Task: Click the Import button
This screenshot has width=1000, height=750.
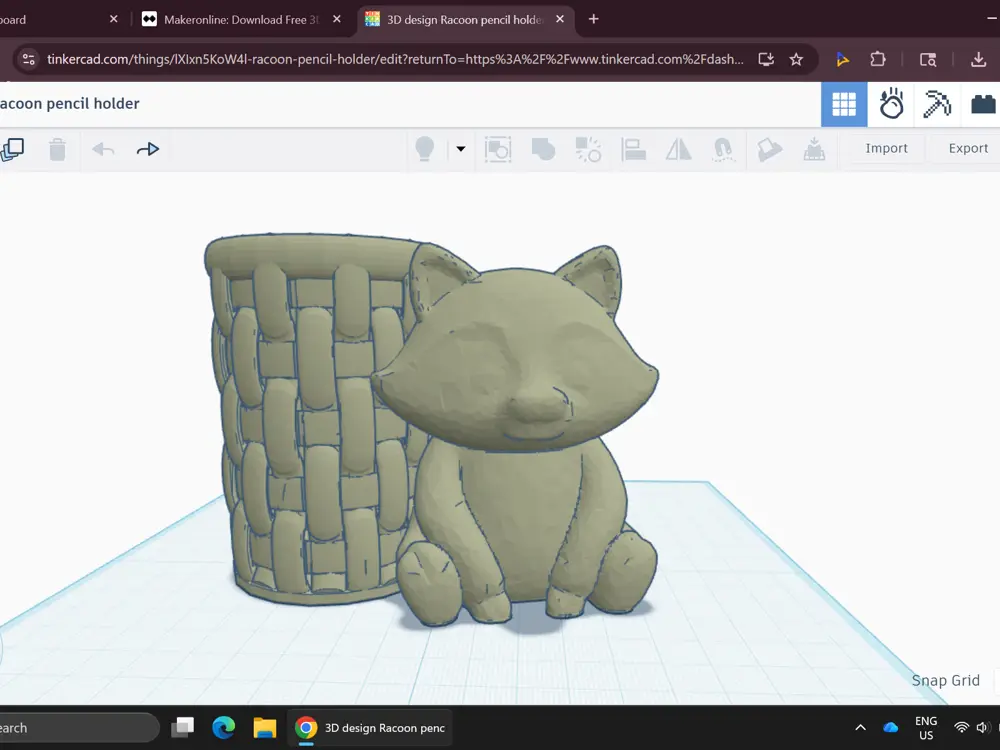Action: coord(886,148)
